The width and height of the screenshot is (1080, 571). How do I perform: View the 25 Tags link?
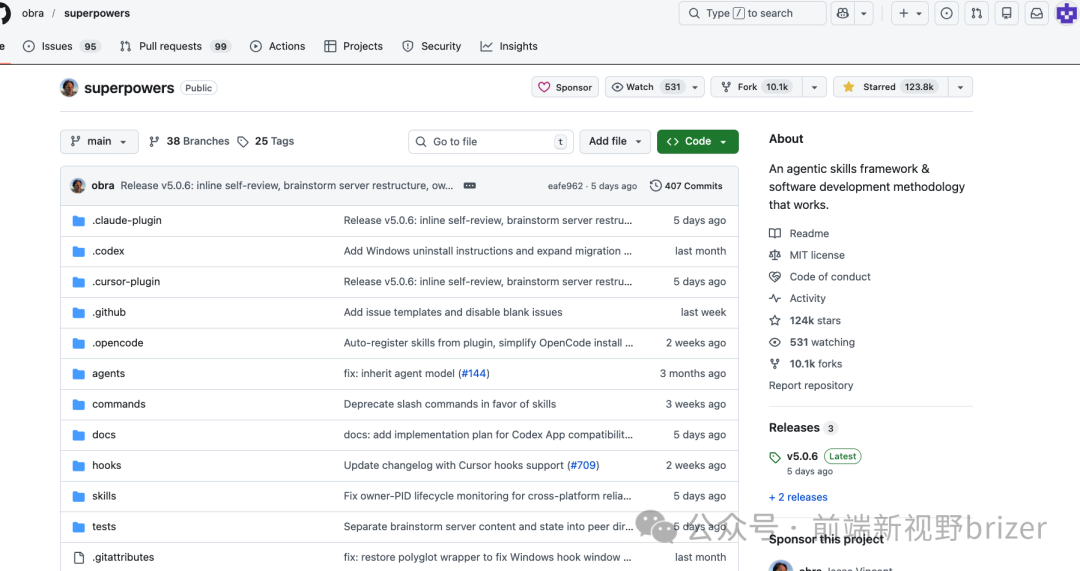(x=266, y=141)
